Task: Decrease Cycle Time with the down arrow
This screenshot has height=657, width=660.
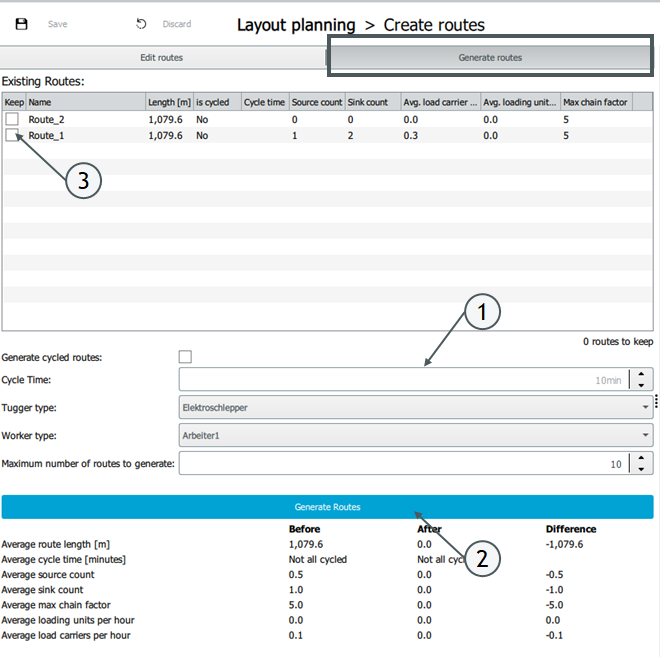Action: click(x=641, y=386)
